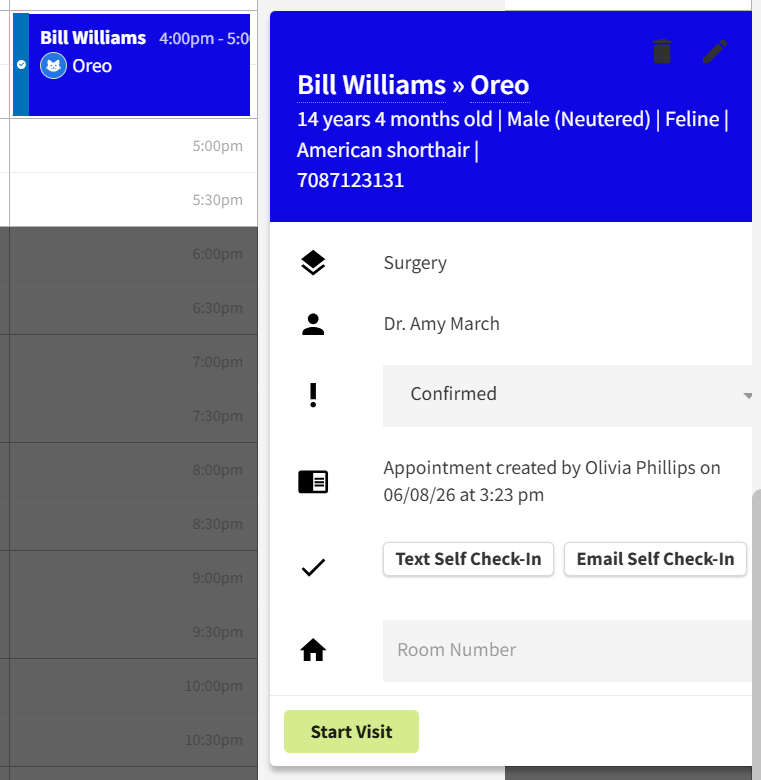Open the Confirmed status dropdown
Image resolution: width=761 pixels, height=780 pixels.
pyautogui.click(x=567, y=395)
